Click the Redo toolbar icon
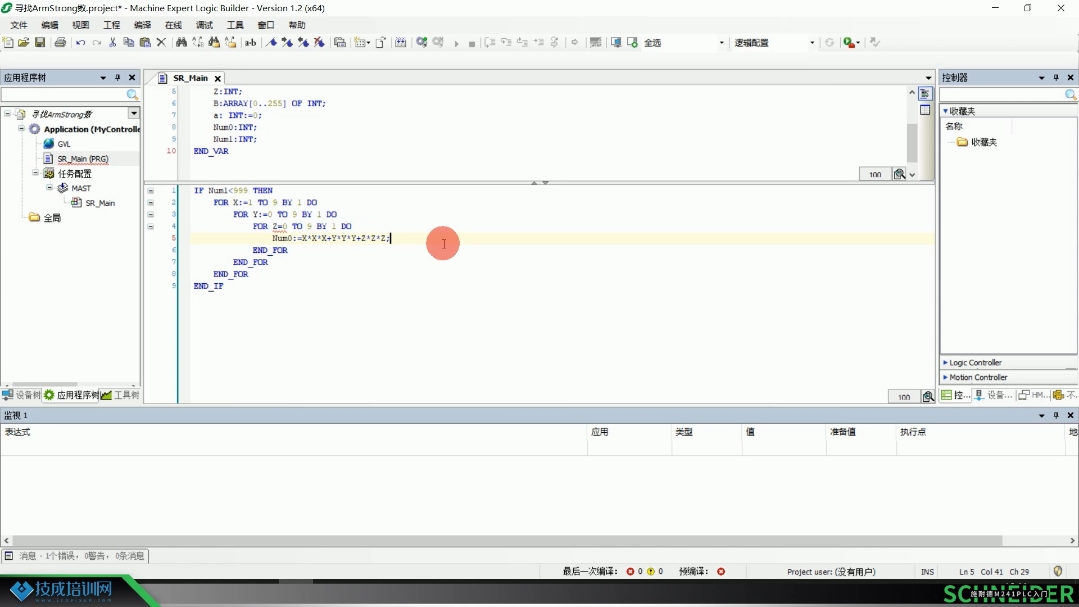This screenshot has width=1079, height=607. point(96,43)
